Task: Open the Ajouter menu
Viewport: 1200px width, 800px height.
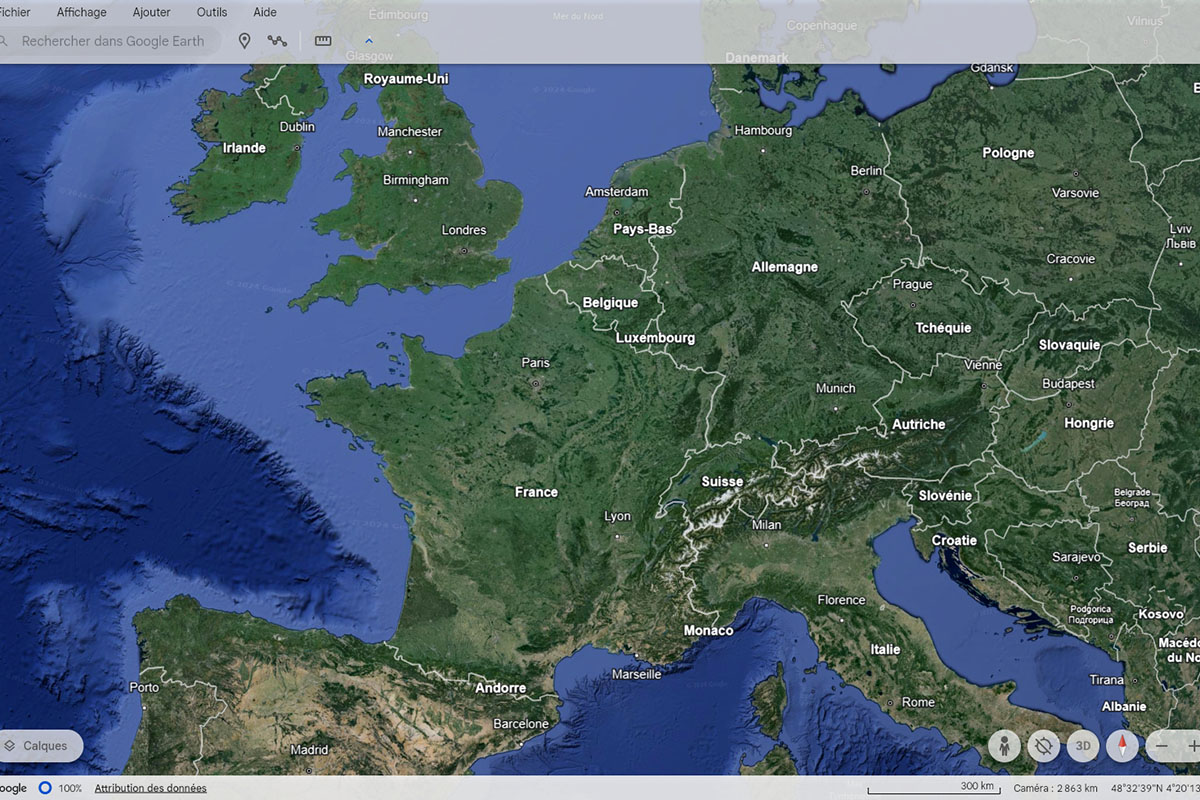Action: (x=151, y=12)
